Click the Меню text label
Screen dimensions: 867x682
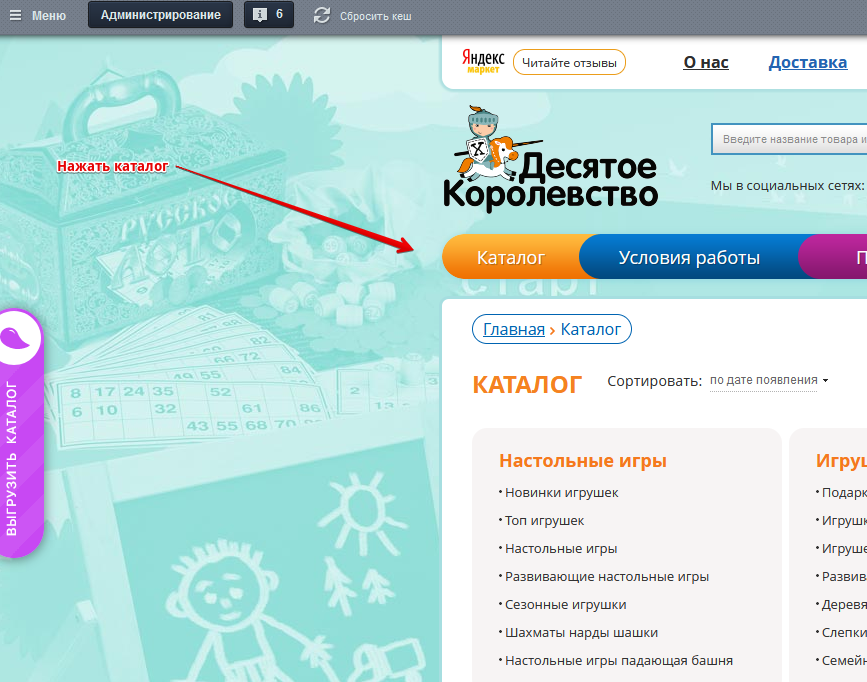tap(49, 16)
